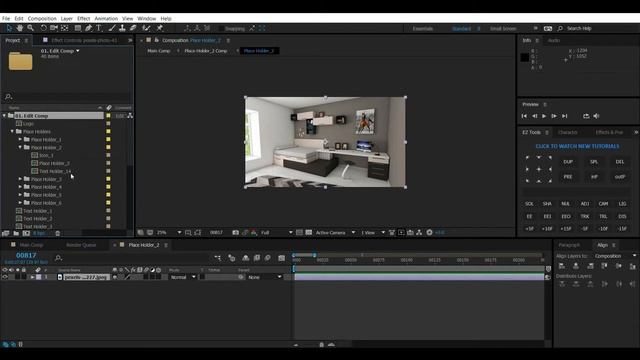Switch to the Character panel tab
The height and width of the screenshot is (360, 640).
(568, 133)
